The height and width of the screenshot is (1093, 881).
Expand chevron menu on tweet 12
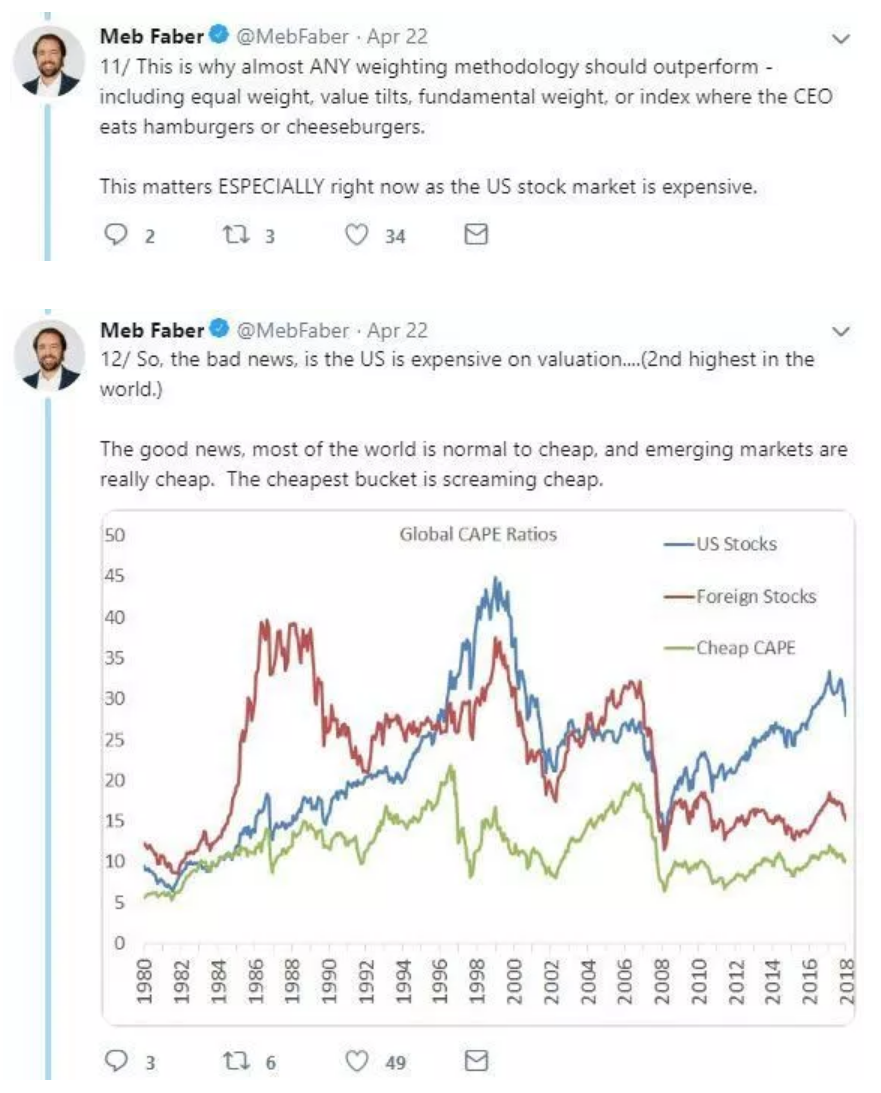841,331
